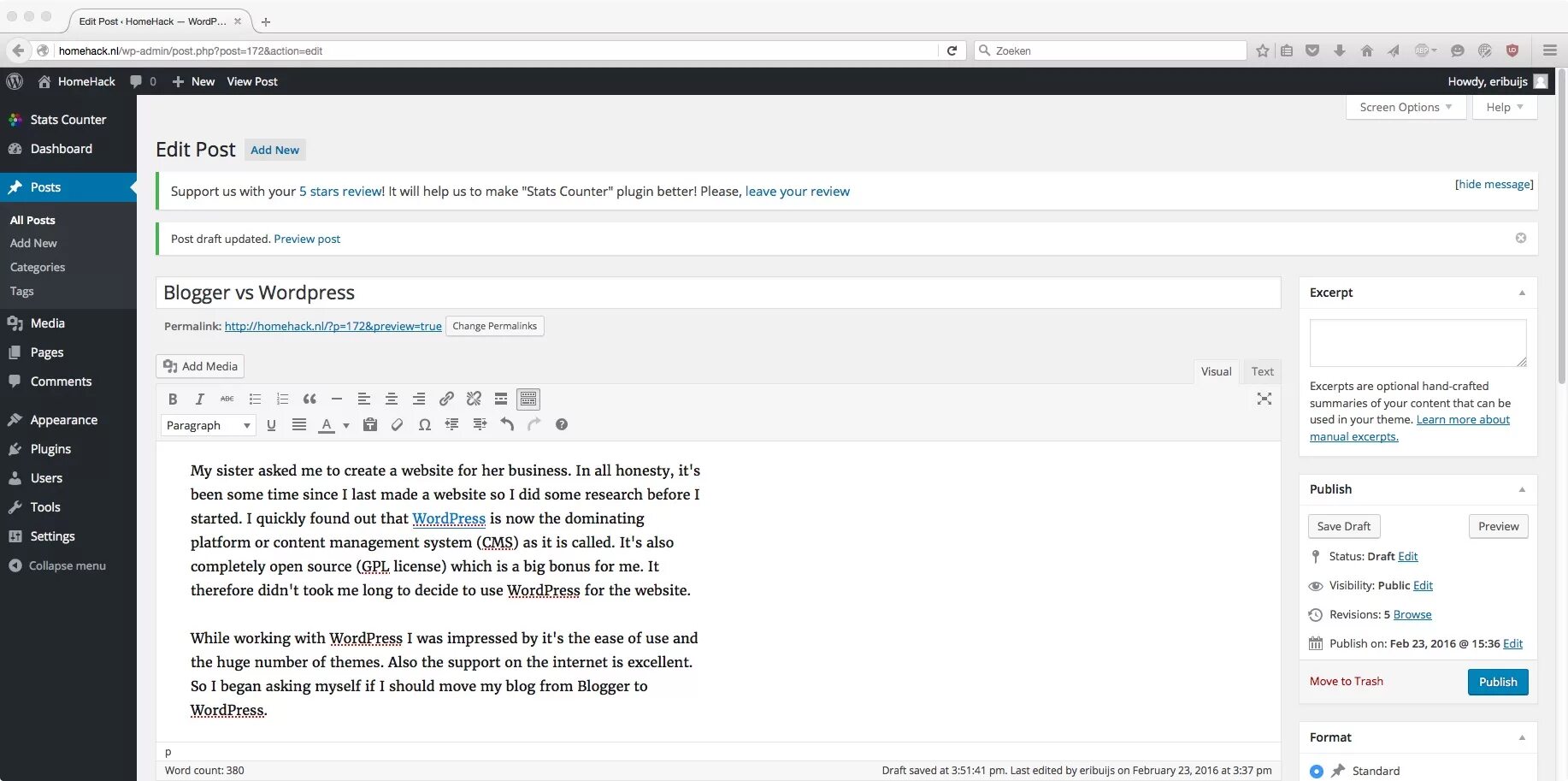Screen dimensions: 1568x781
Task: Click the browser Zoeken search field
Action: pyautogui.click(x=1111, y=50)
